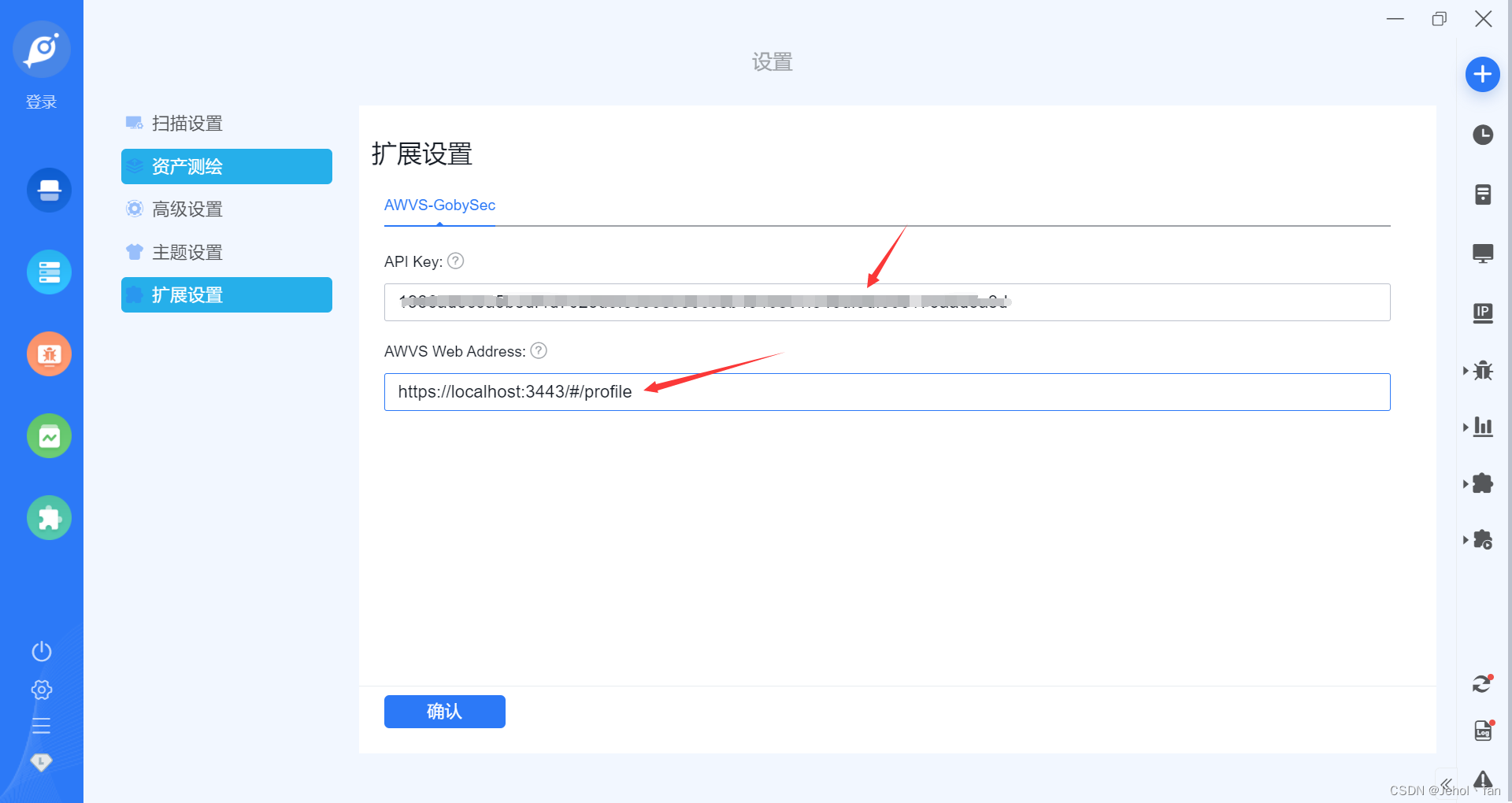Open the IP library icon on right
The width and height of the screenshot is (1512, 803).
(1483, 313)
